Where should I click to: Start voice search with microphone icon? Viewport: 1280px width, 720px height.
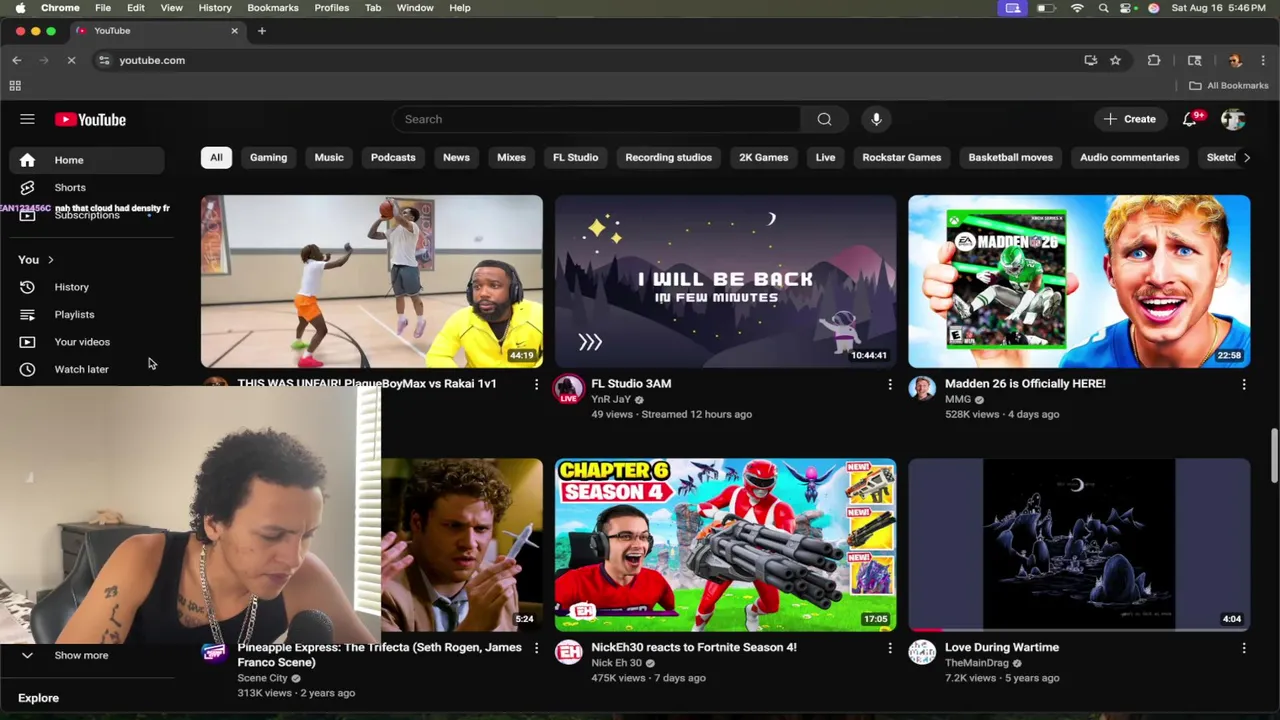876,119
